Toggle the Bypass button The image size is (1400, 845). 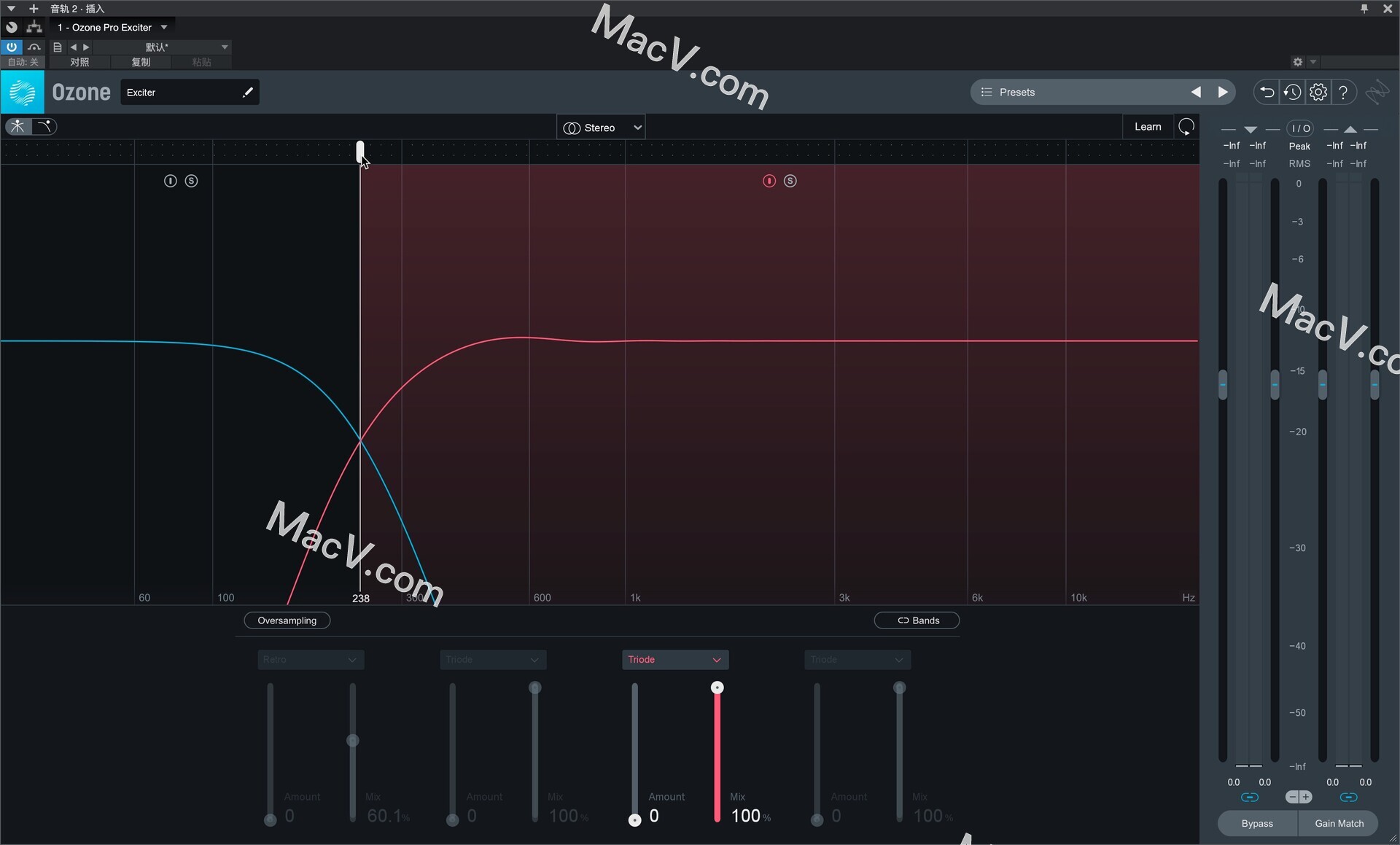[1257, 823]
